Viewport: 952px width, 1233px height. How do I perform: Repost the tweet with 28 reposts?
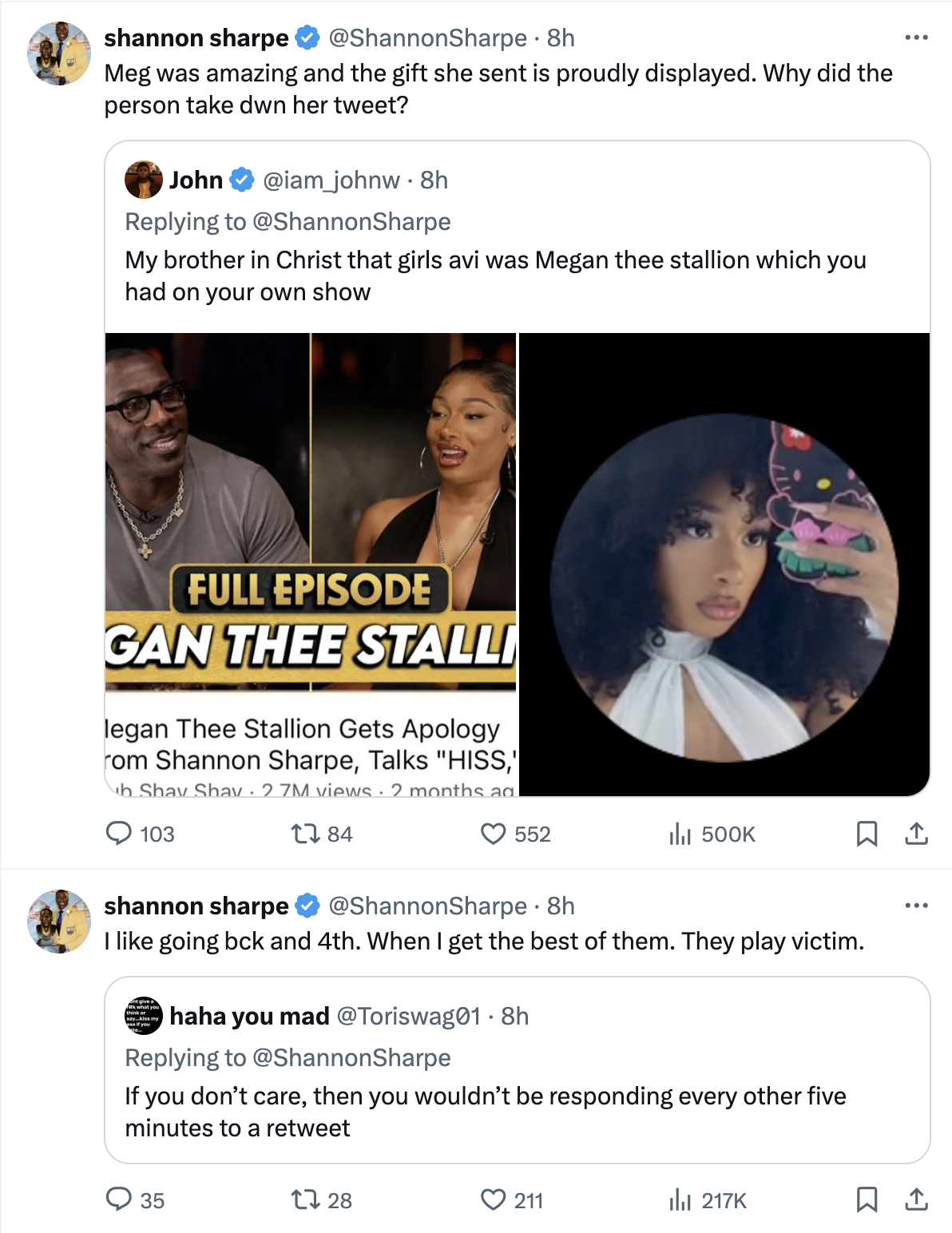pyautogui.click(x=304, y=1199)
